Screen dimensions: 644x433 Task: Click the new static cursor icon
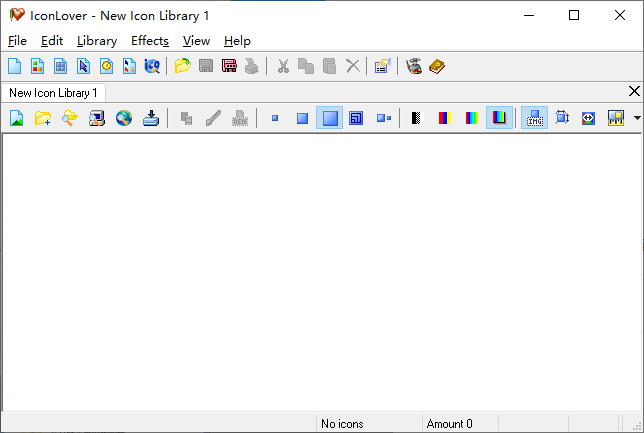83,66
